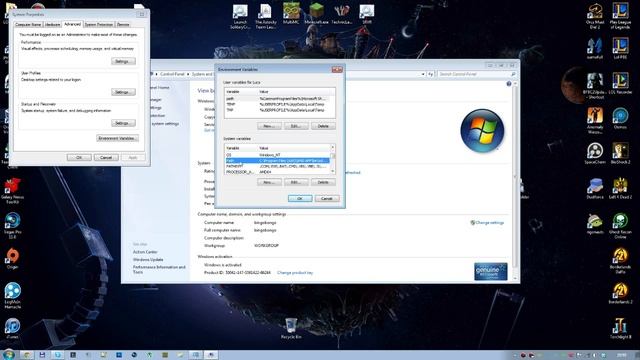Screen dimensions: 640x360
Task: Click New under user variables
Action: [269, 126]
